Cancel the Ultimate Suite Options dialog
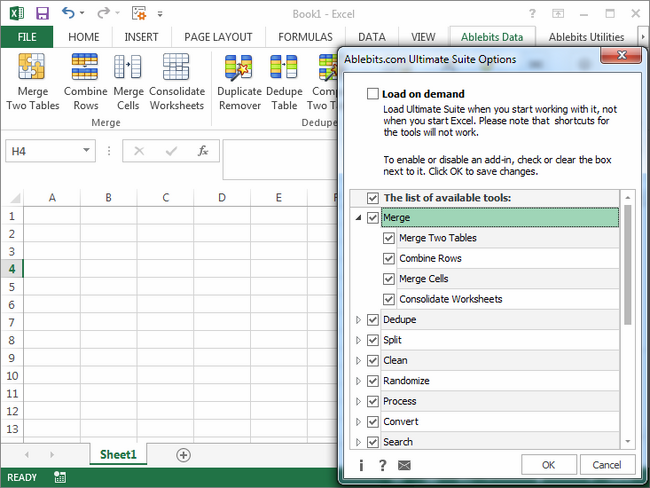The width and height of the screenshot is (650, 488). (607, 465)
